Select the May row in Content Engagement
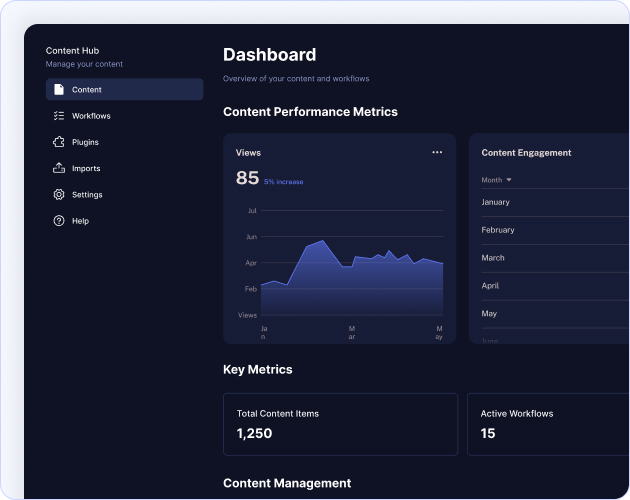The width and height of the screenshot is (630, 500). click(x=555, y=314)
